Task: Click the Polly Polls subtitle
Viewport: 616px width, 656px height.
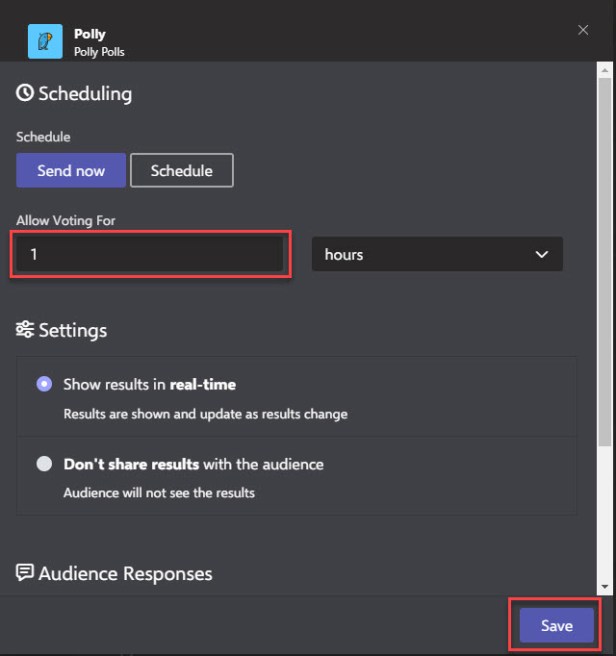Action: pos(99,51)
